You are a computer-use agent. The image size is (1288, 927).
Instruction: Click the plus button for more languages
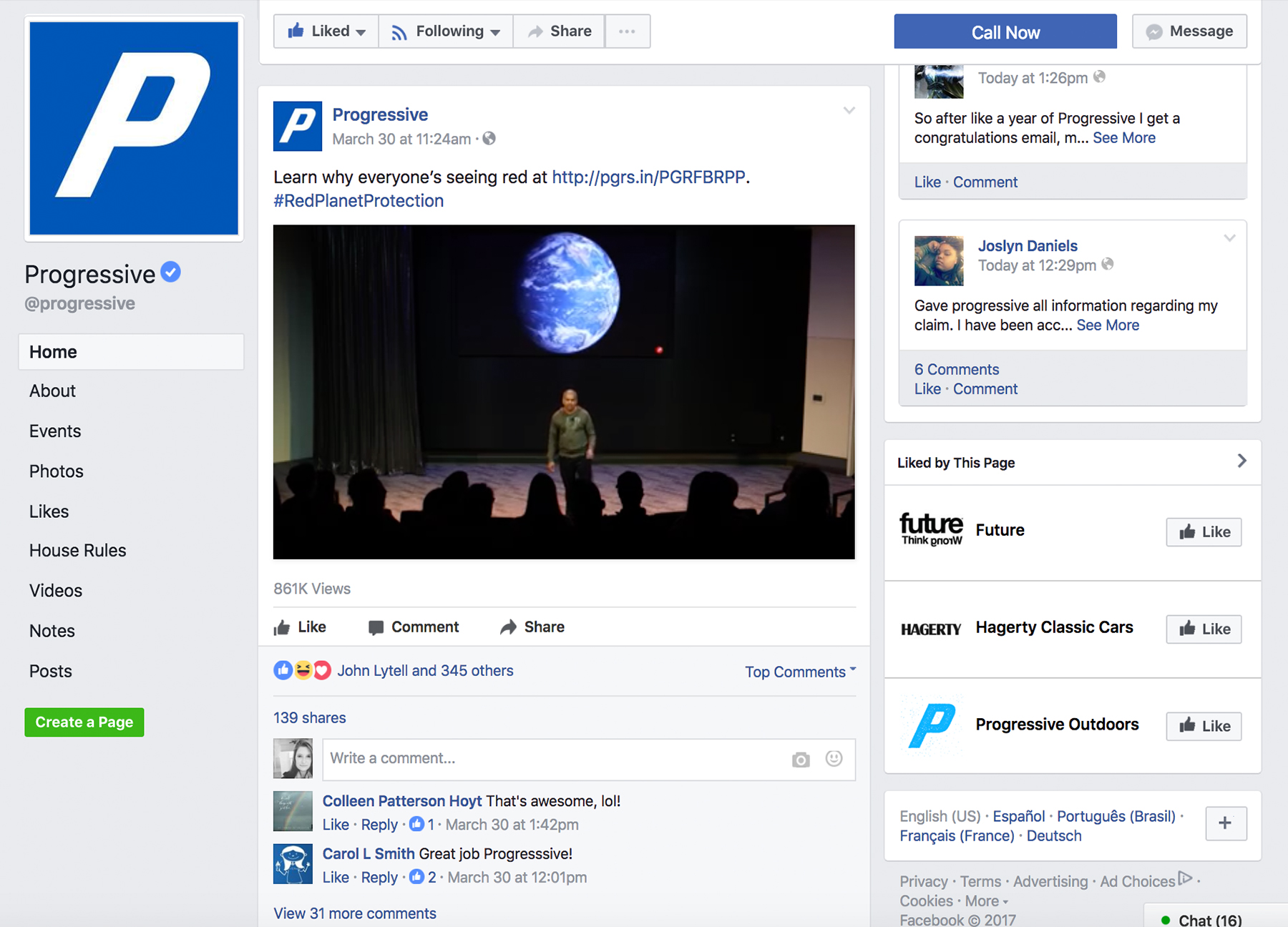tap(1226, 823)
